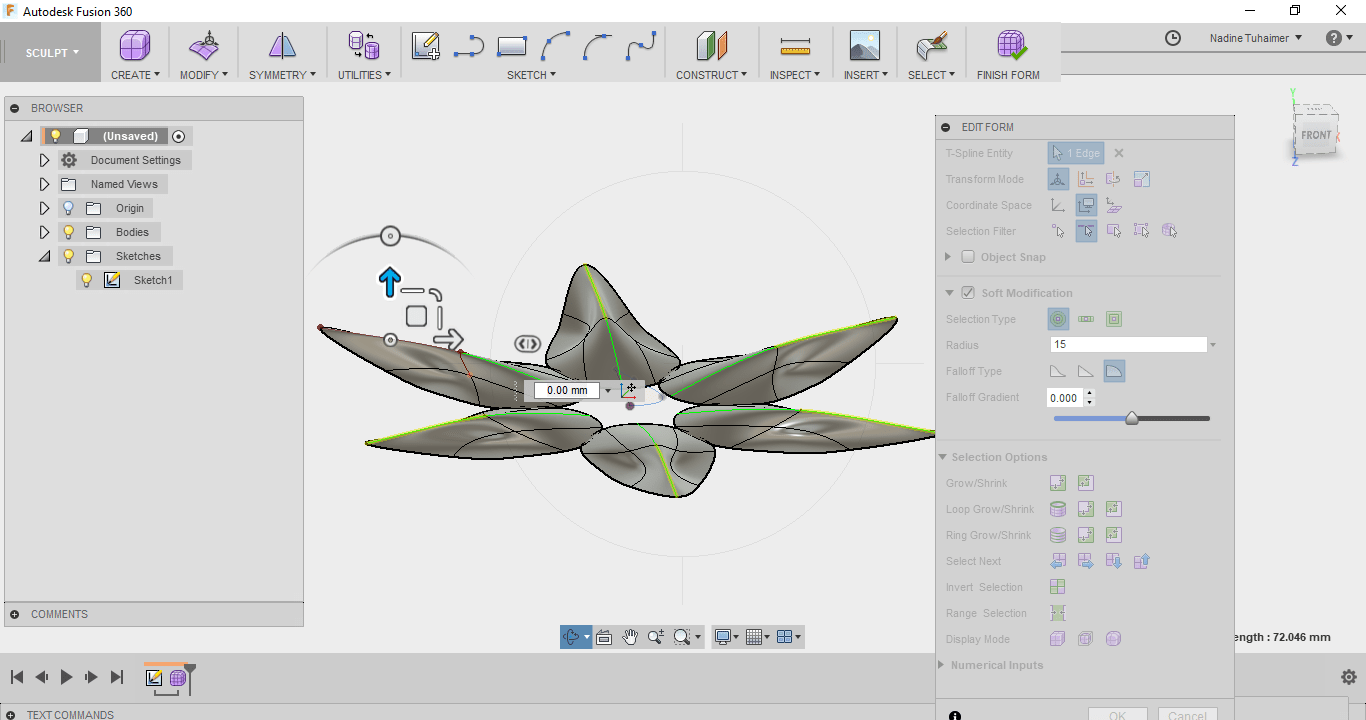
Task: Click the Utilities convert icon
Action: tap(363, 46)
